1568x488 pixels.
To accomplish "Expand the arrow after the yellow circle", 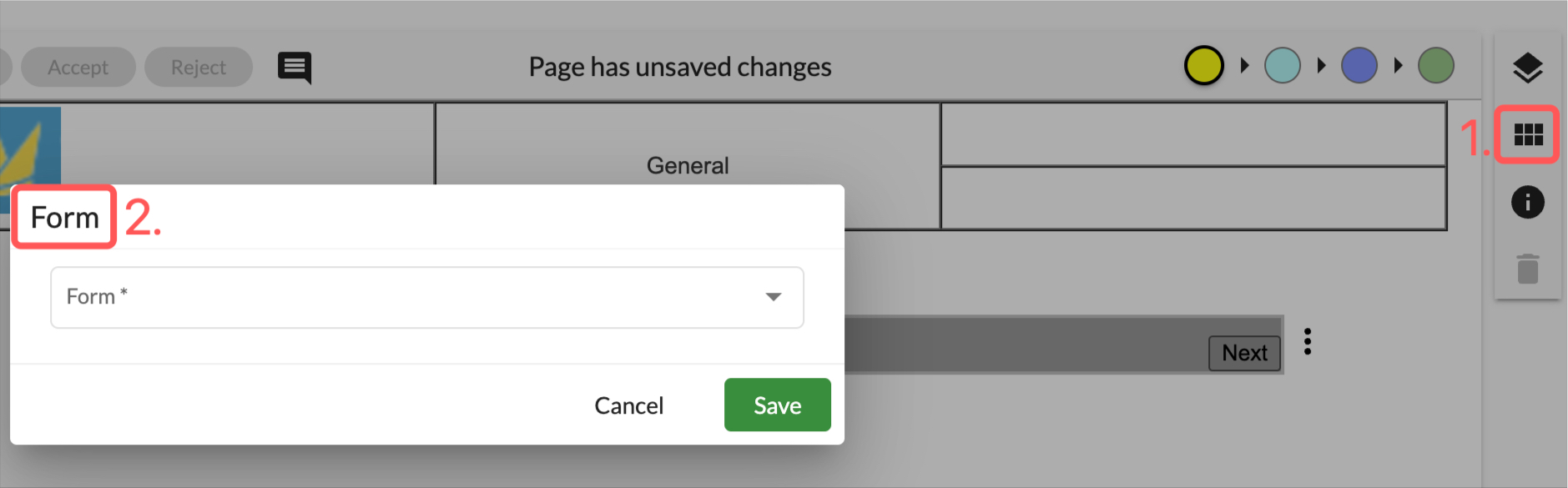I will (1243, 64).
